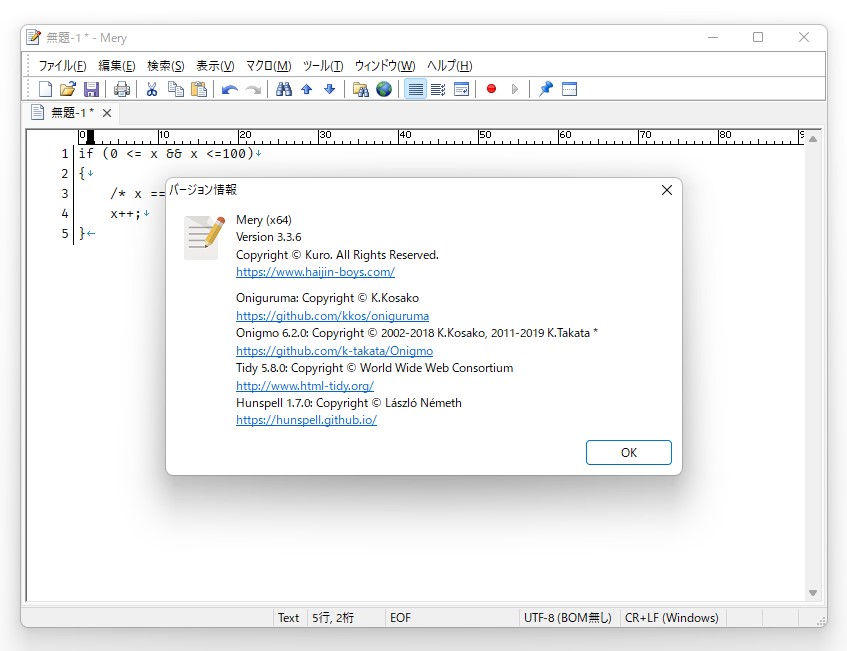
Task: Open the github.com/k-takata/Onigmo link
Action: click(334, 351)
